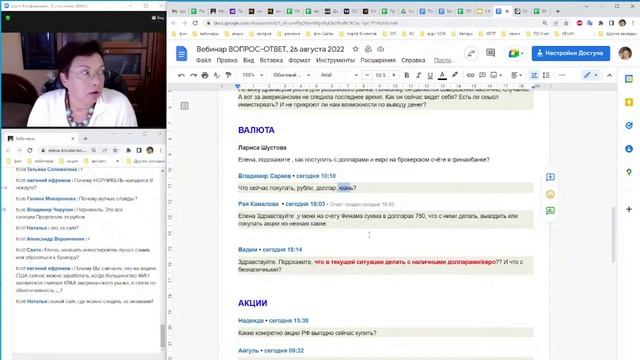Image resolution: width=640 pixels, height=360 pixels.
Task: Check cloud save status icon beside title
Action: (x=380, y=49)
